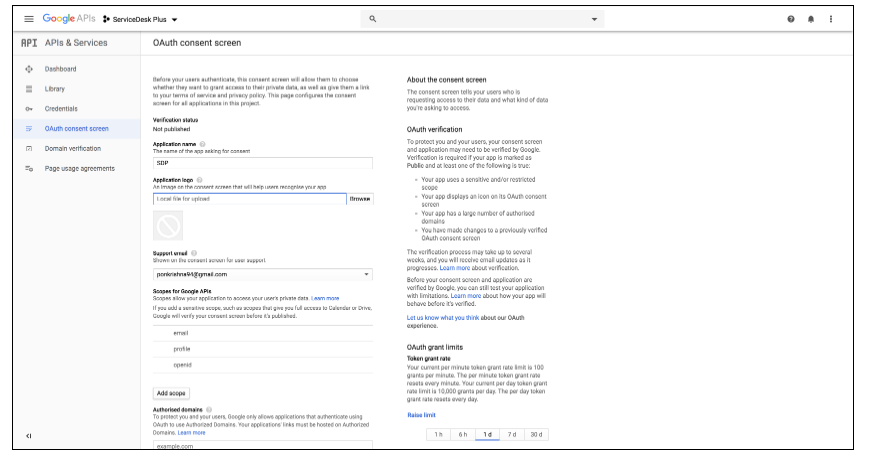
Task: Expand the search bar dropdown arrow
Action: pos(593,19)
